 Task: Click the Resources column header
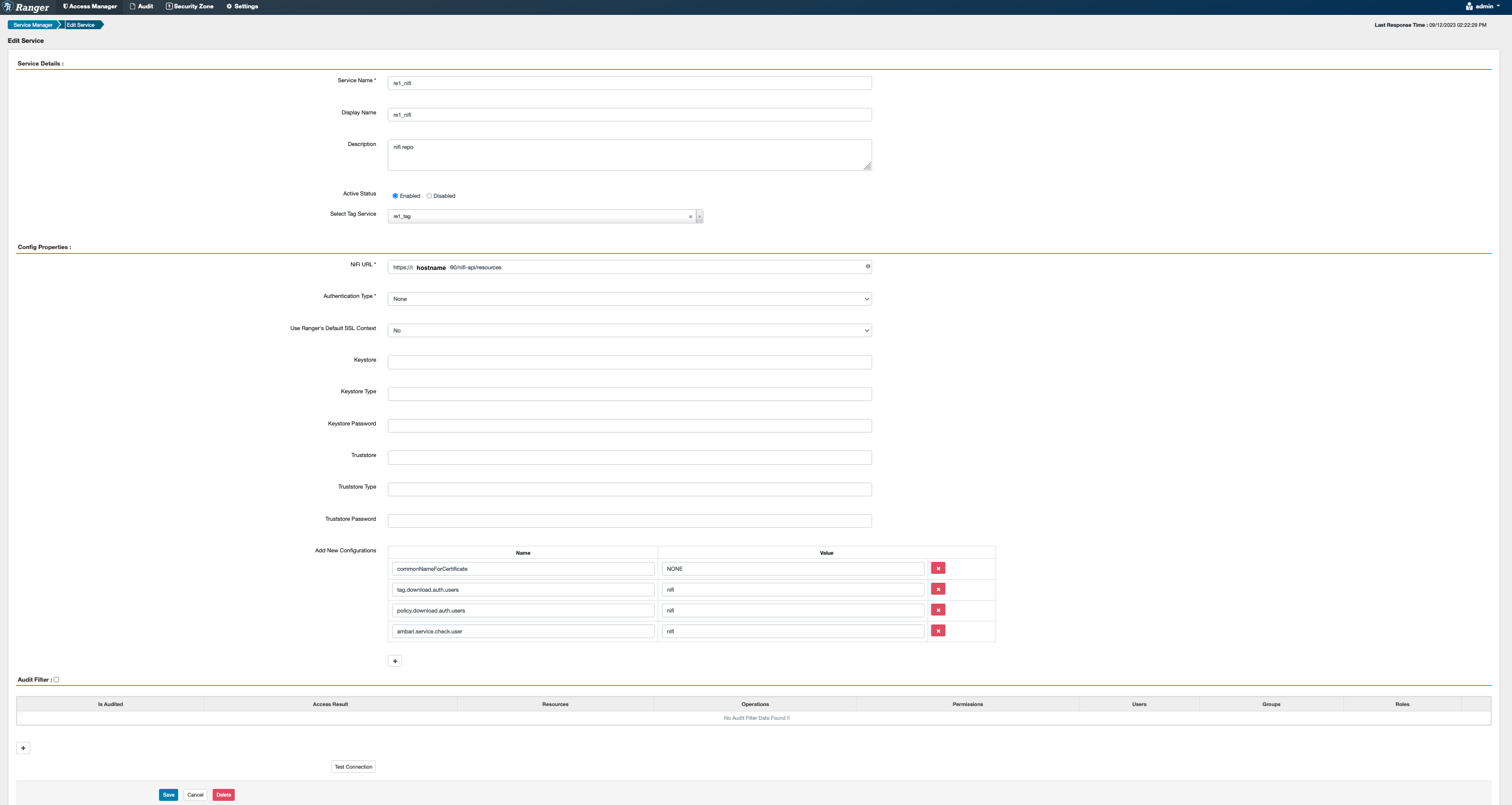(555, 704)
